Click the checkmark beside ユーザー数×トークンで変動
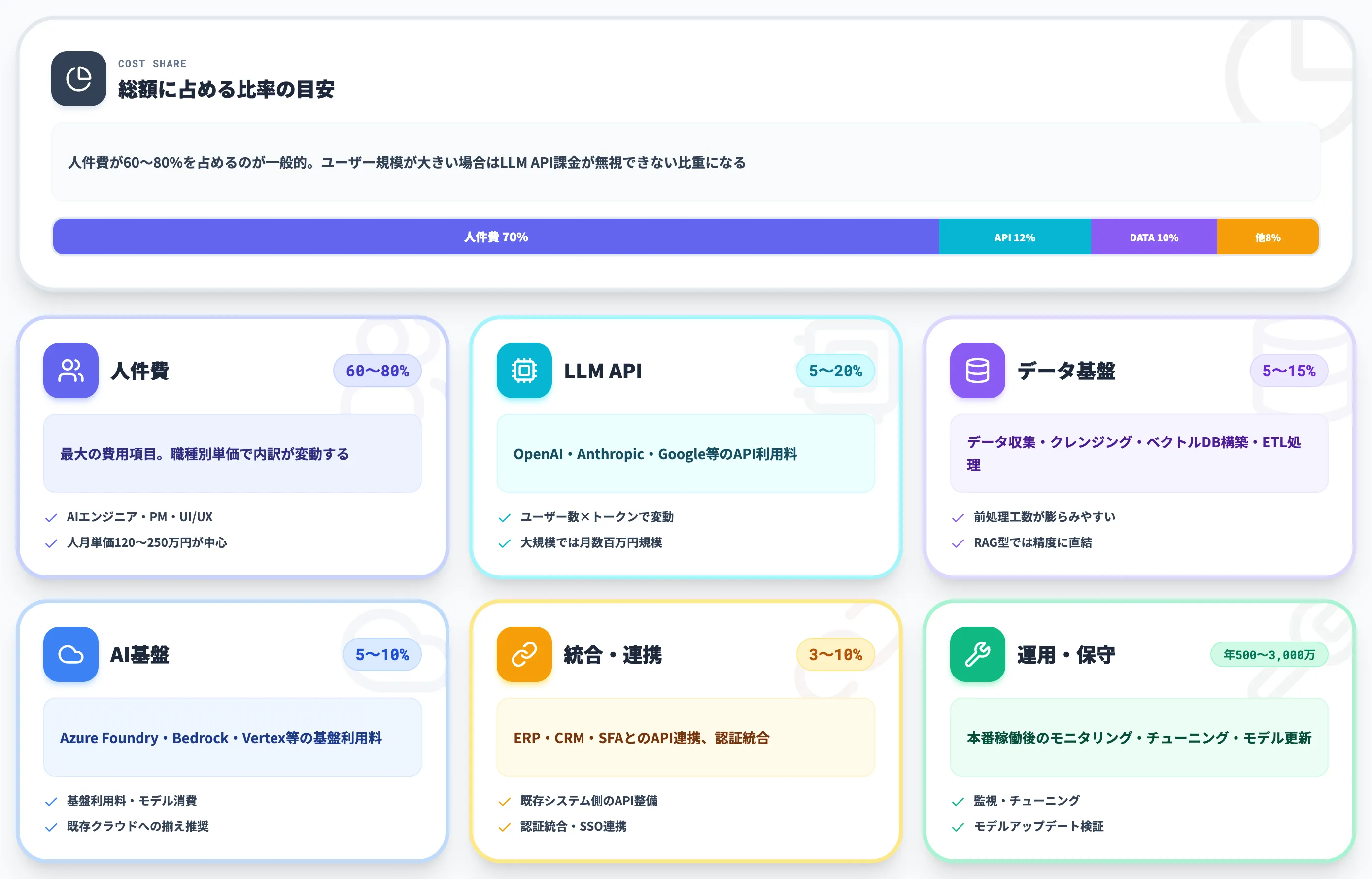This screenshot has height=879, width=1372. (x=505, y=518)
